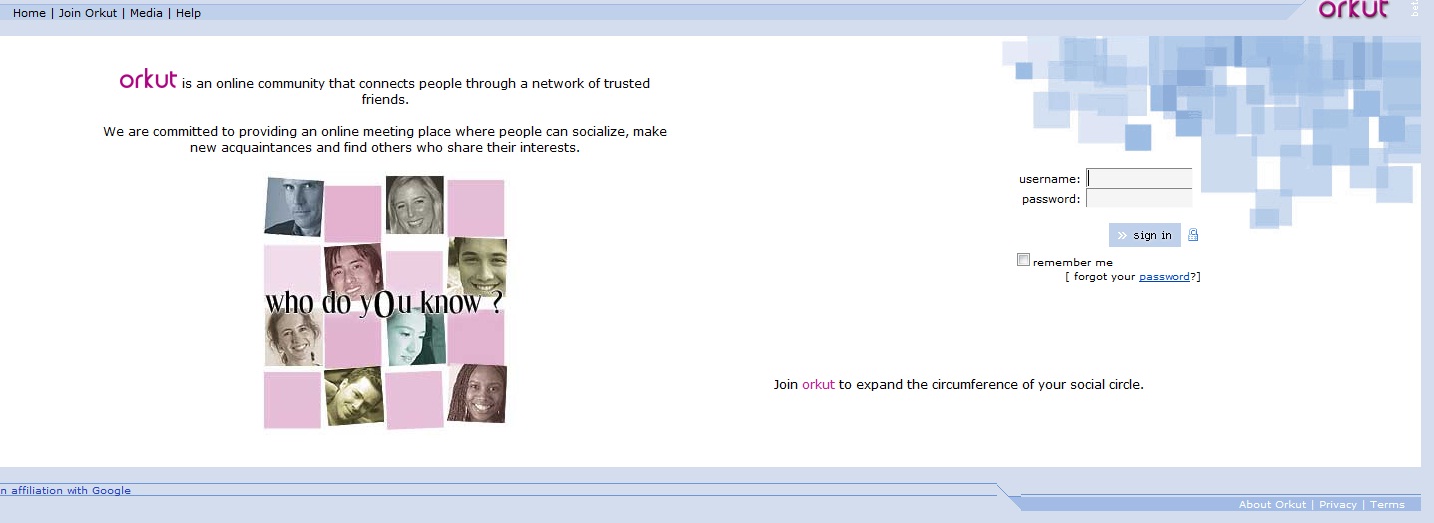Click the orkut logo in the header

[x=1354, y=10]
